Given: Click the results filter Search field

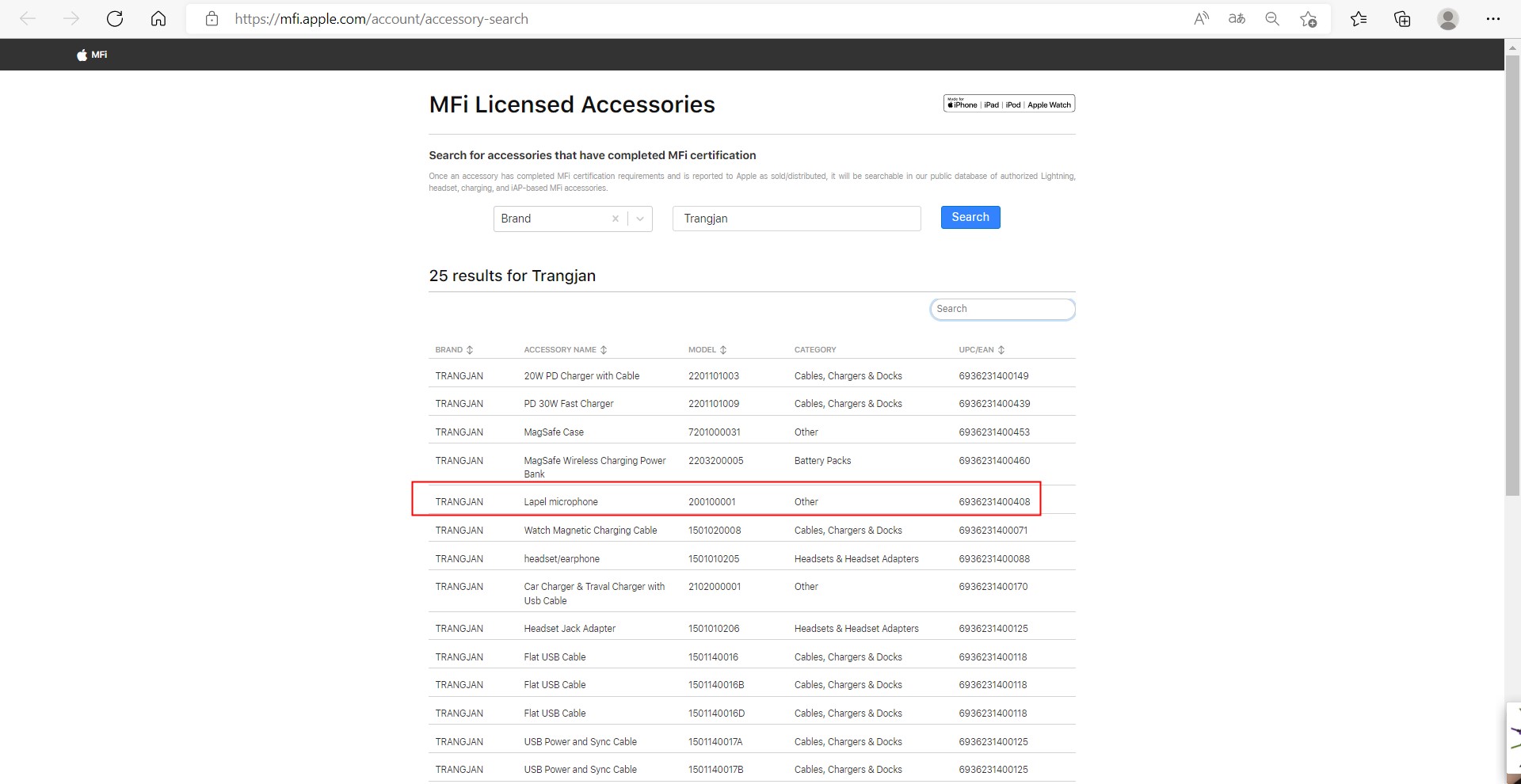Looking at the screenshot, I should [x=1001, y=309].
